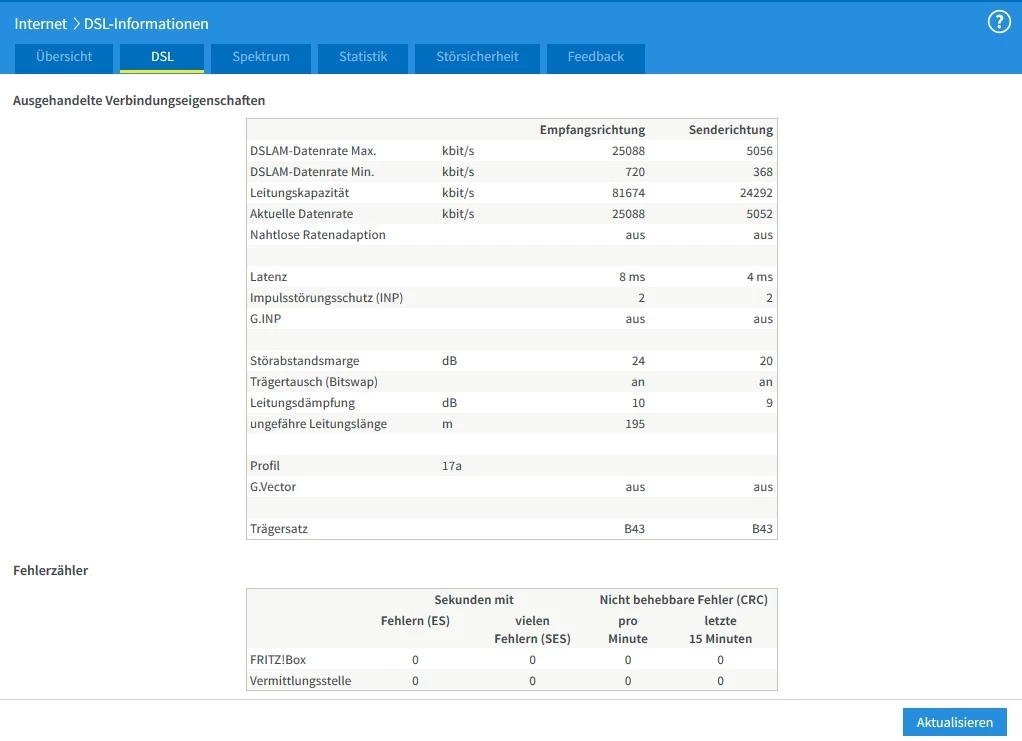Switch to the Feedback tab
Screen dimensions: 1022x741
click(595, 57)
